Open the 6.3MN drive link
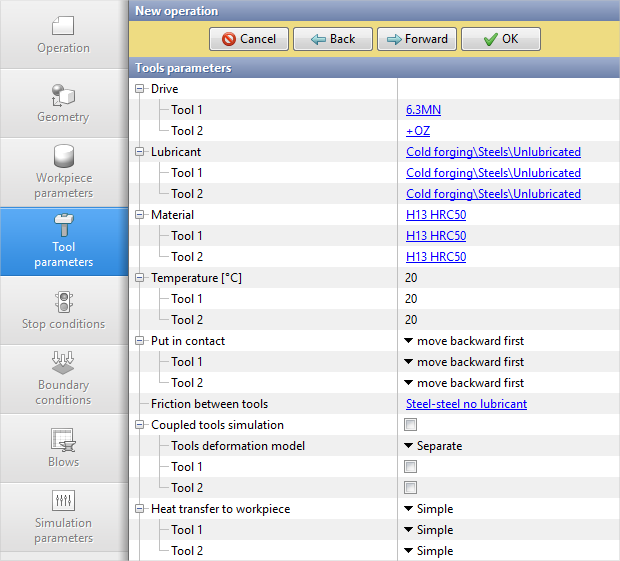 pyautogui.click(x=423, y=110)
